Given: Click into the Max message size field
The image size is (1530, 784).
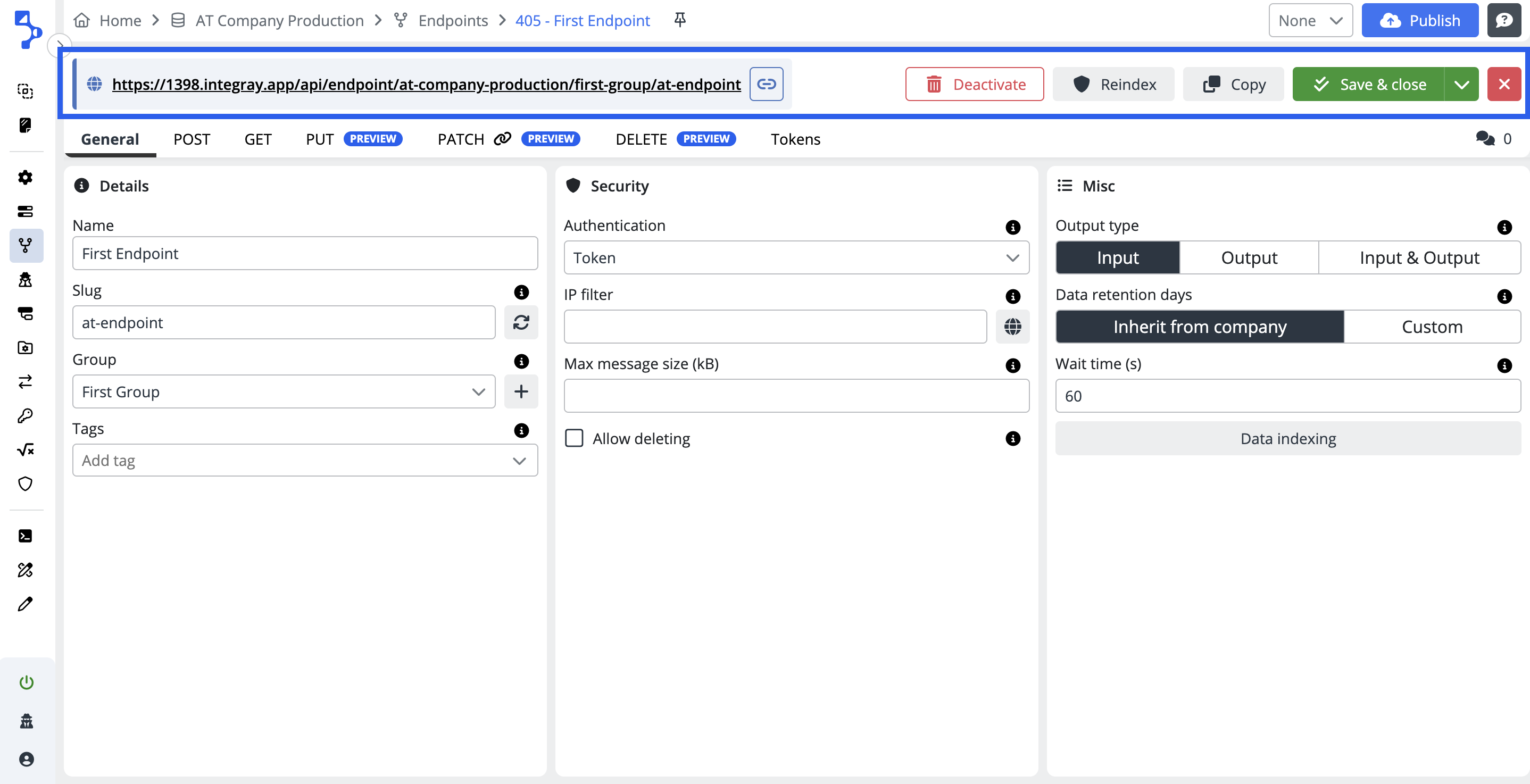Looking at the screenshot, I should pyautogui.click(x=796, y=396).
